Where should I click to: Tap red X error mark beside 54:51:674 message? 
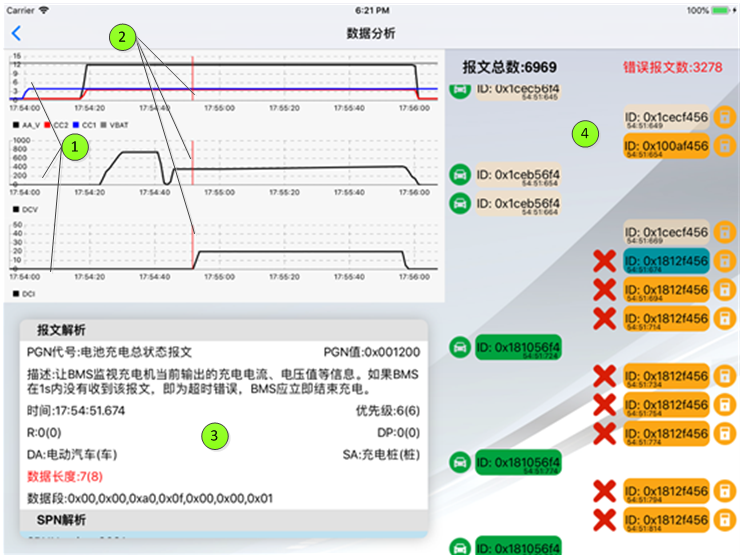click(604, 262)
